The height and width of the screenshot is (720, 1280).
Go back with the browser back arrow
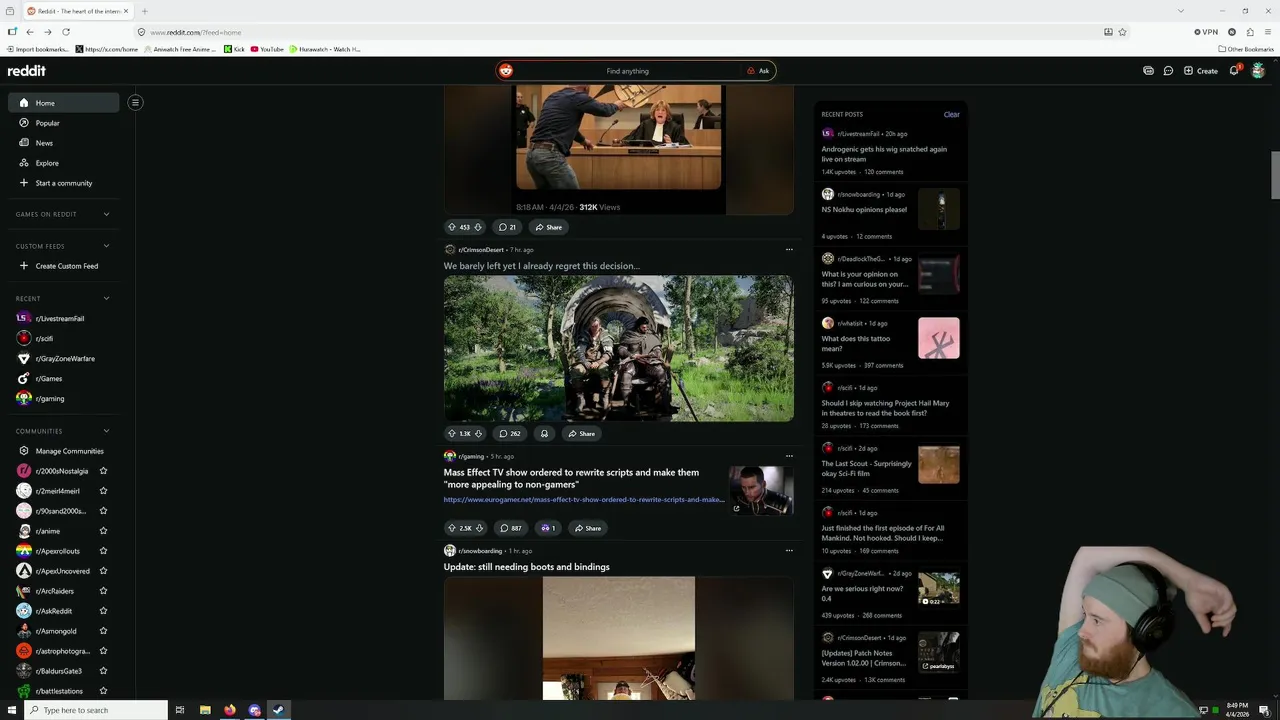pyautogui.click(x=30, y=32)
